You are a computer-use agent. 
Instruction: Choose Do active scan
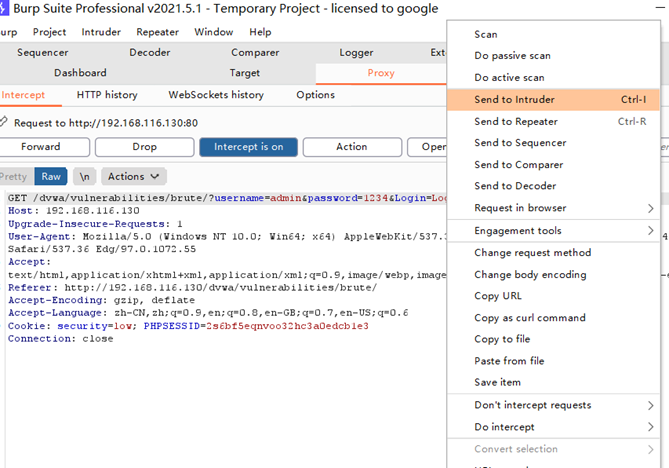(553, 78)
